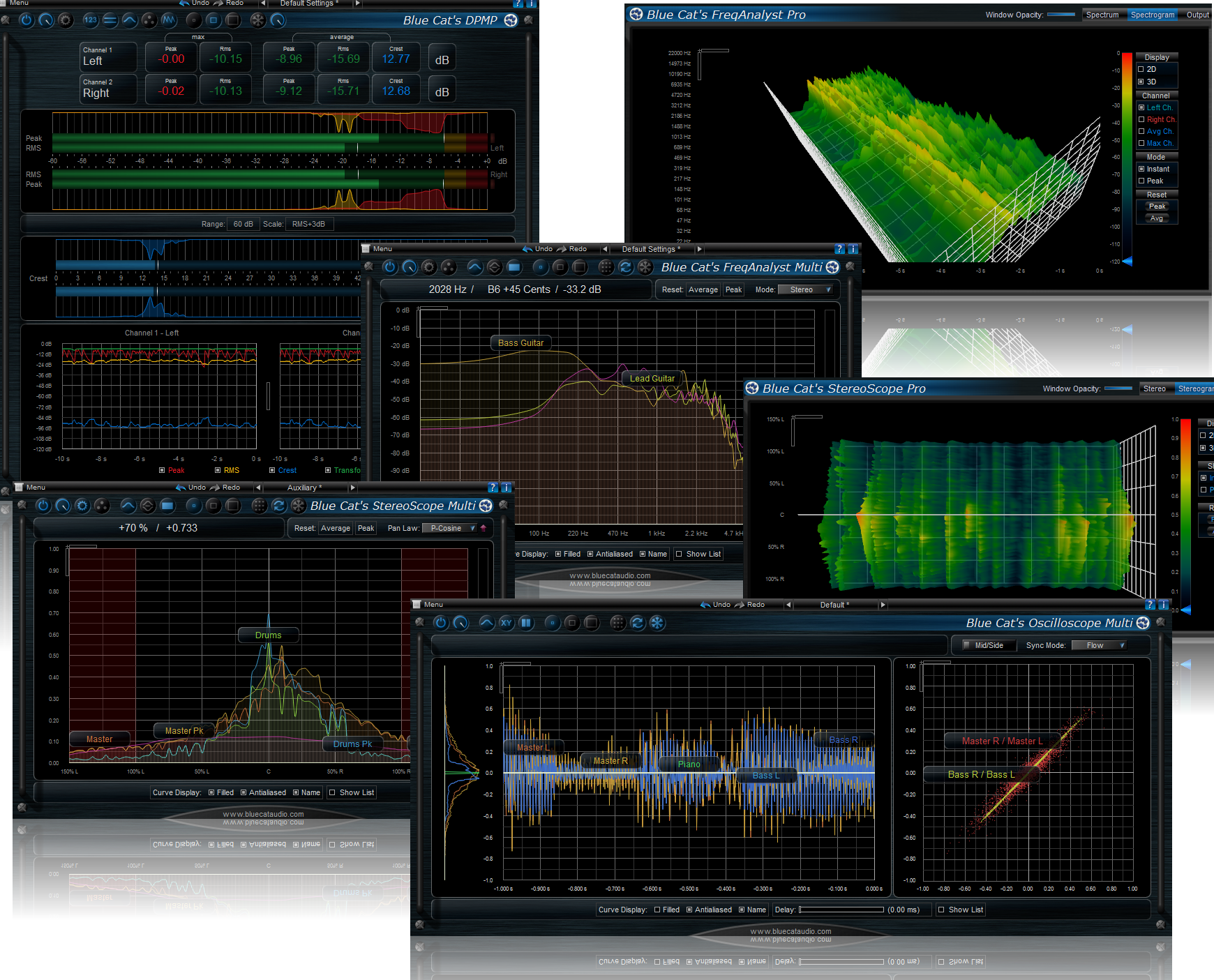Open the Sync Mode Flow dropdown
Viewport: 1214px width, 980px height.
pyautogui.click(x=1099, y=645)
